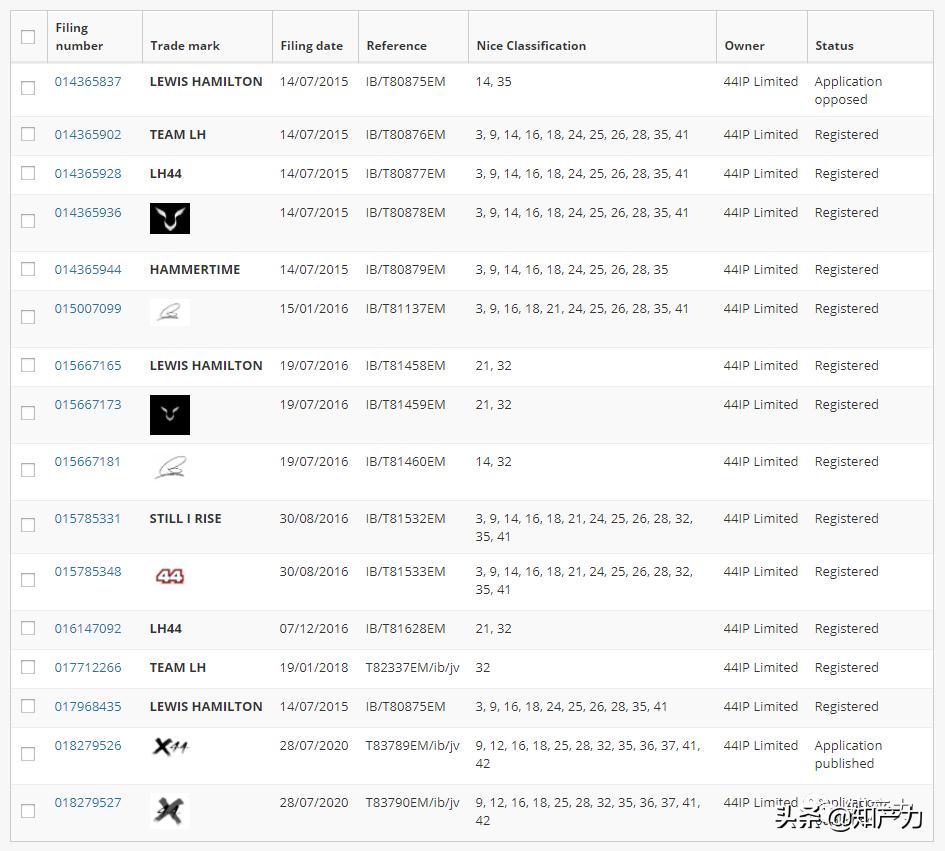This screenshot has width=945, height=851.
Task: Open filing number 017712266
Action: coord(88,668)
